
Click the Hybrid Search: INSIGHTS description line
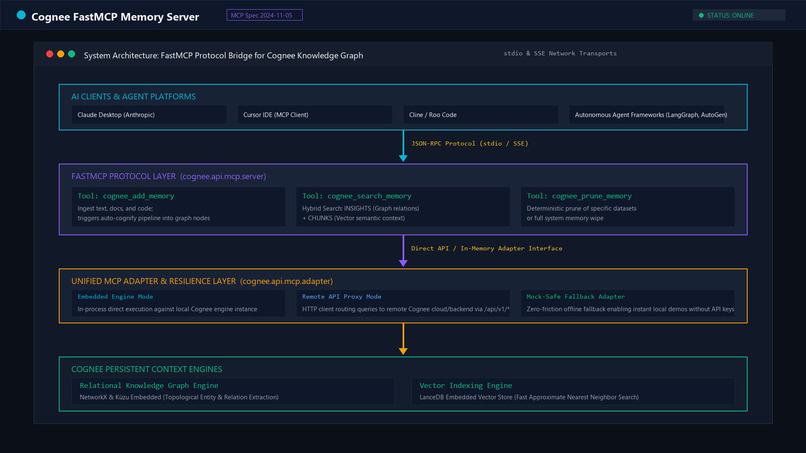(x=360, y=209)
